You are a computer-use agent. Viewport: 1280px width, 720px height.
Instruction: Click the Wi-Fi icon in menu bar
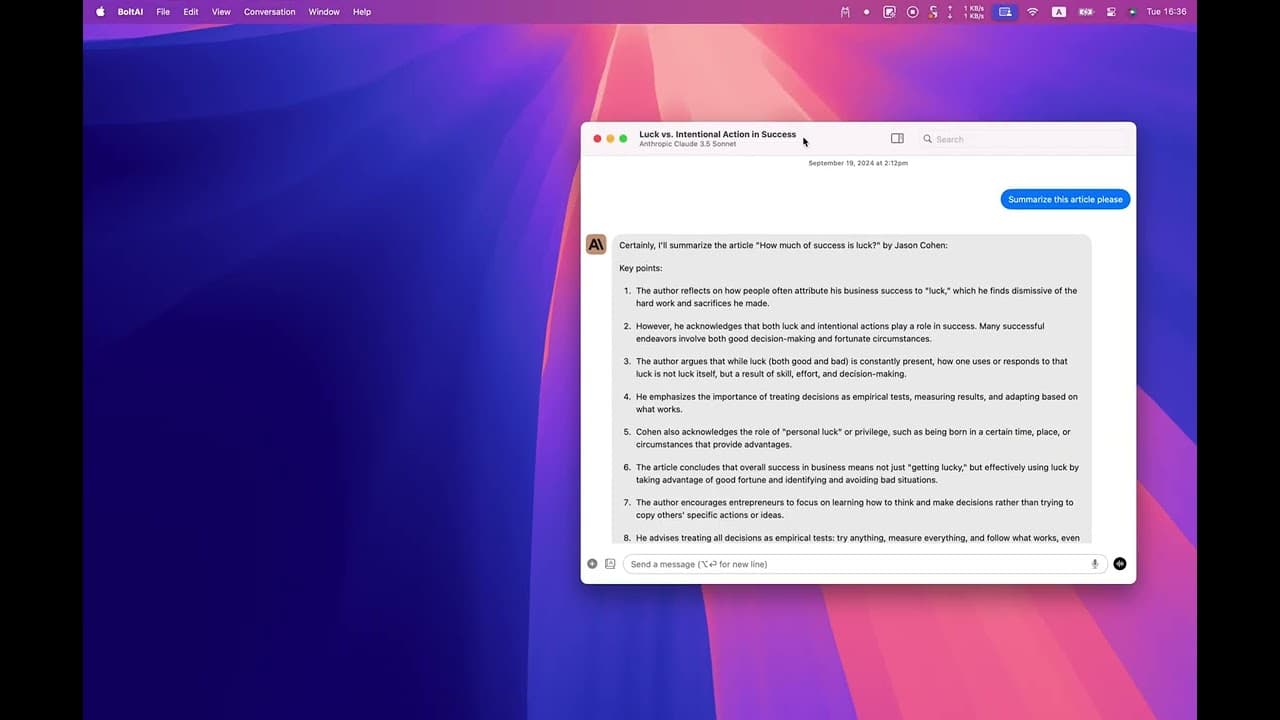coord(1033,12)
